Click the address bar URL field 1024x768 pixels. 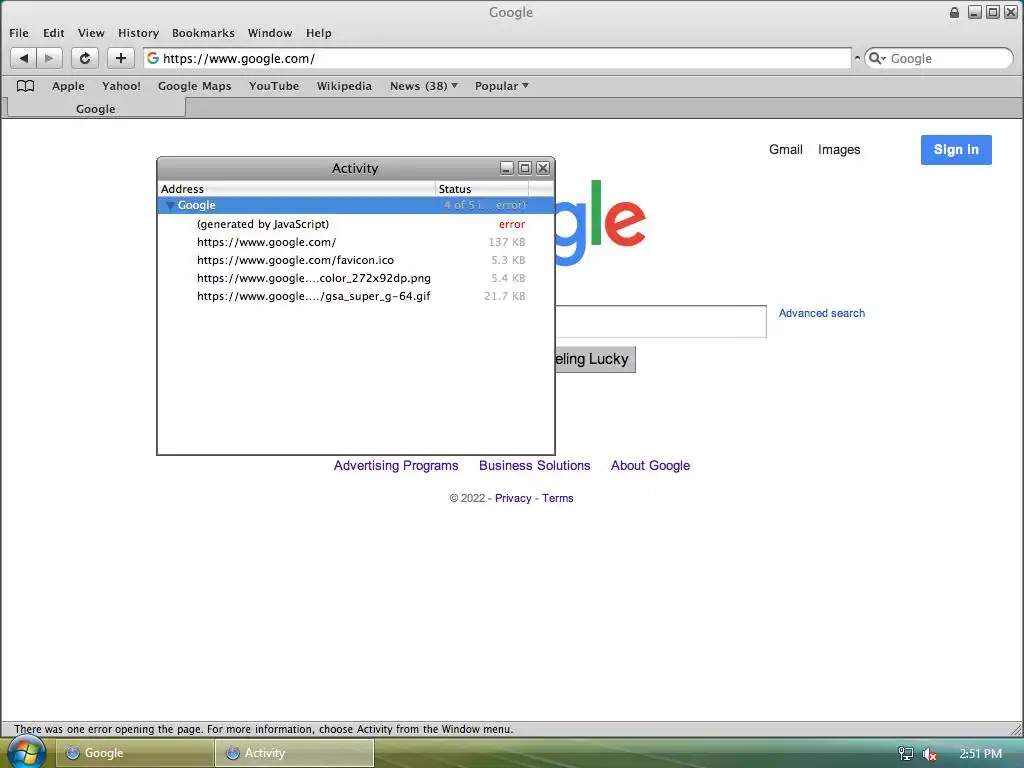coord(496,58)
